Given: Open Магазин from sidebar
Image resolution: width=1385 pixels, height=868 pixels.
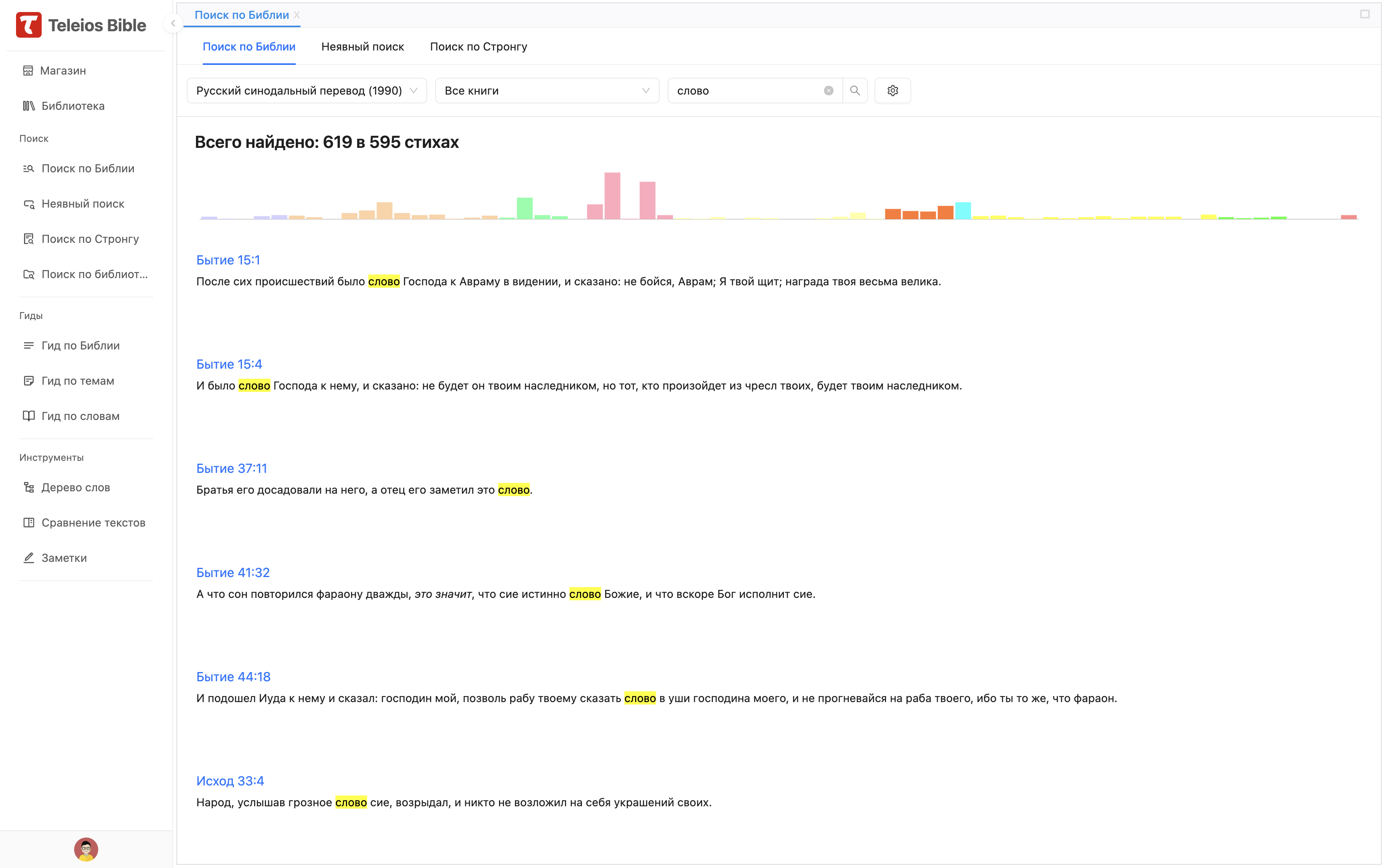Looking at the screenshot, I should pyautogui.click(x=63, y=71).
